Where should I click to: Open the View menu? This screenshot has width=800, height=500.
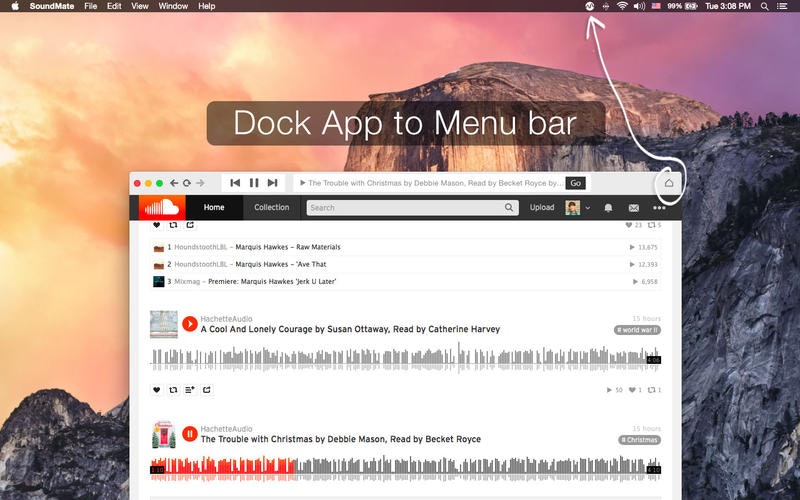139,6
